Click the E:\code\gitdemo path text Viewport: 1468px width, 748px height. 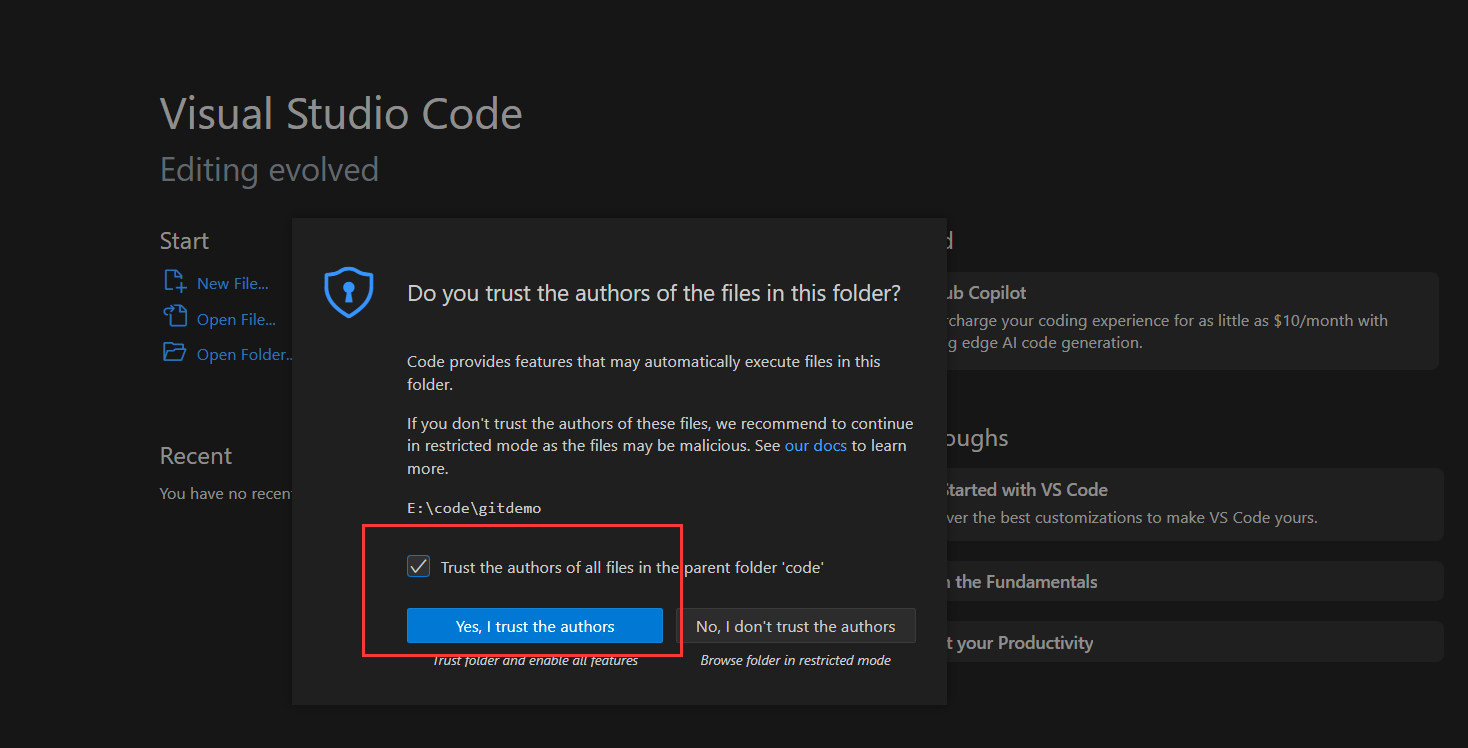coord(474,508)
